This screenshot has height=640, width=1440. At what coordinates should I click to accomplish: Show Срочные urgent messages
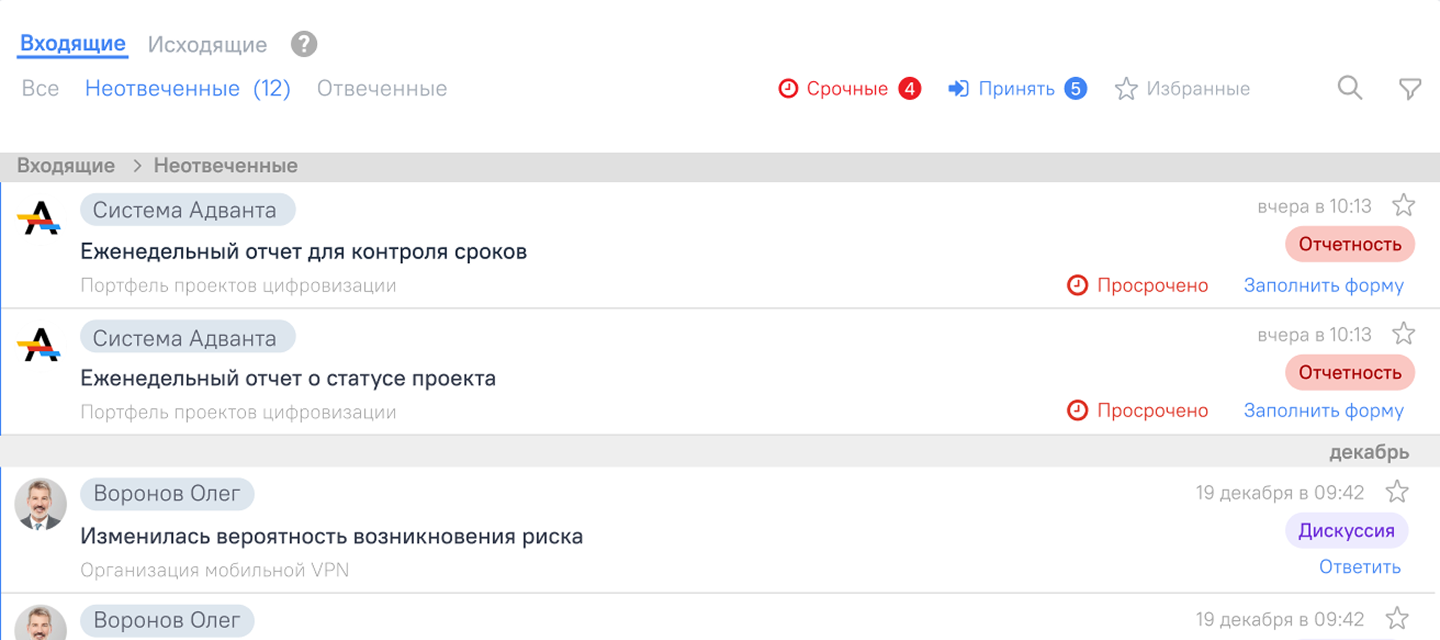click(x=848, y=89)
